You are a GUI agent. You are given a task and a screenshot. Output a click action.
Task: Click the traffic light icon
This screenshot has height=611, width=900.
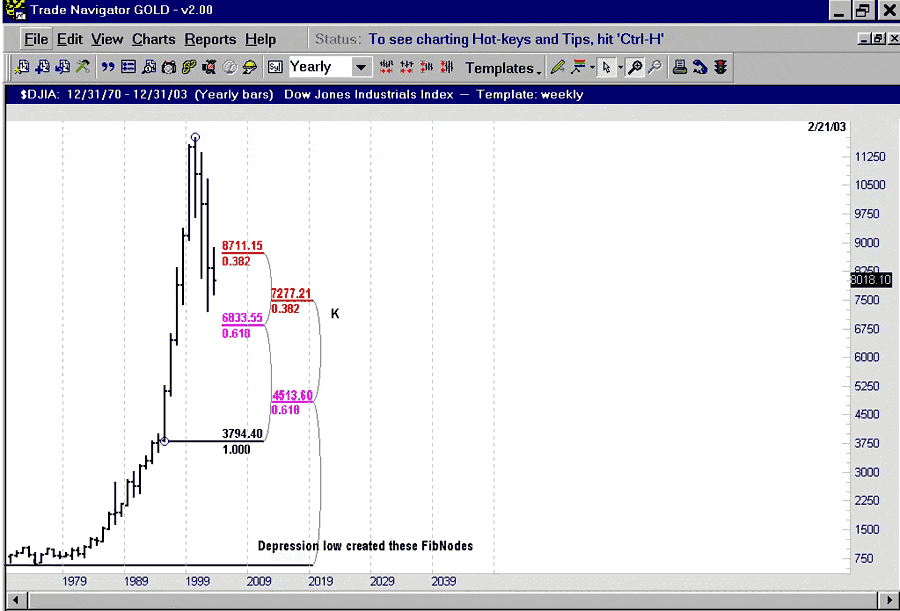click(720, 68)
